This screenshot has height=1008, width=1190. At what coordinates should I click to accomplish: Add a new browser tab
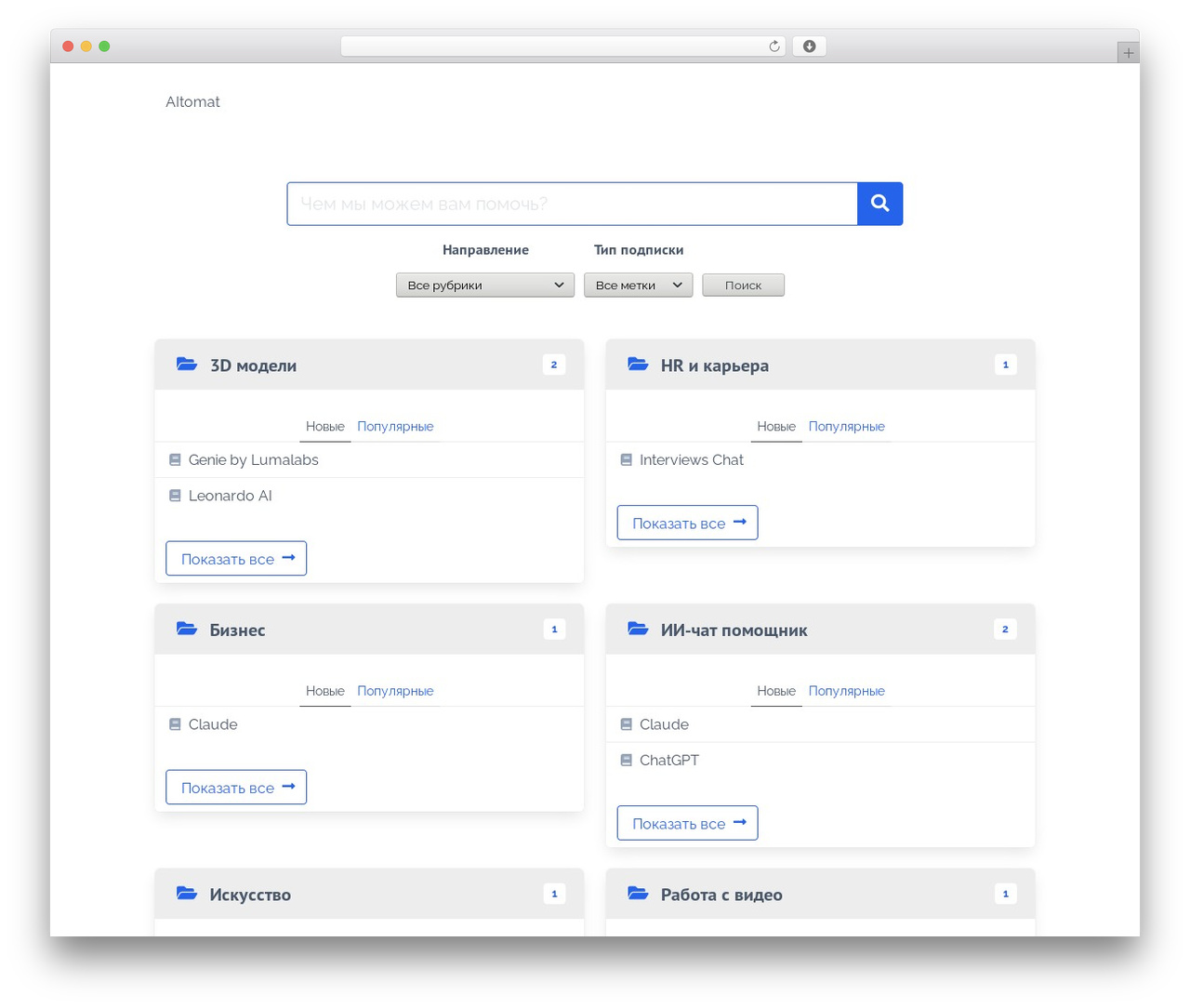pyautogui.click(x=1128, y=53)
